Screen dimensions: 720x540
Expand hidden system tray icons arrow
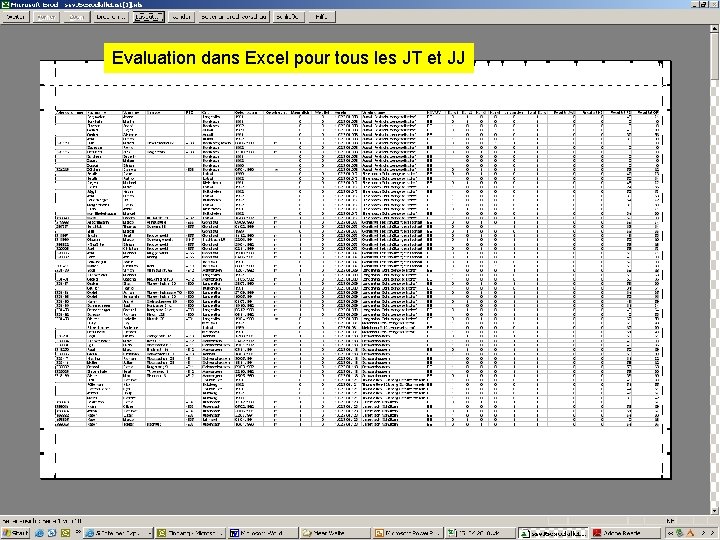click(x=671, y=533)
